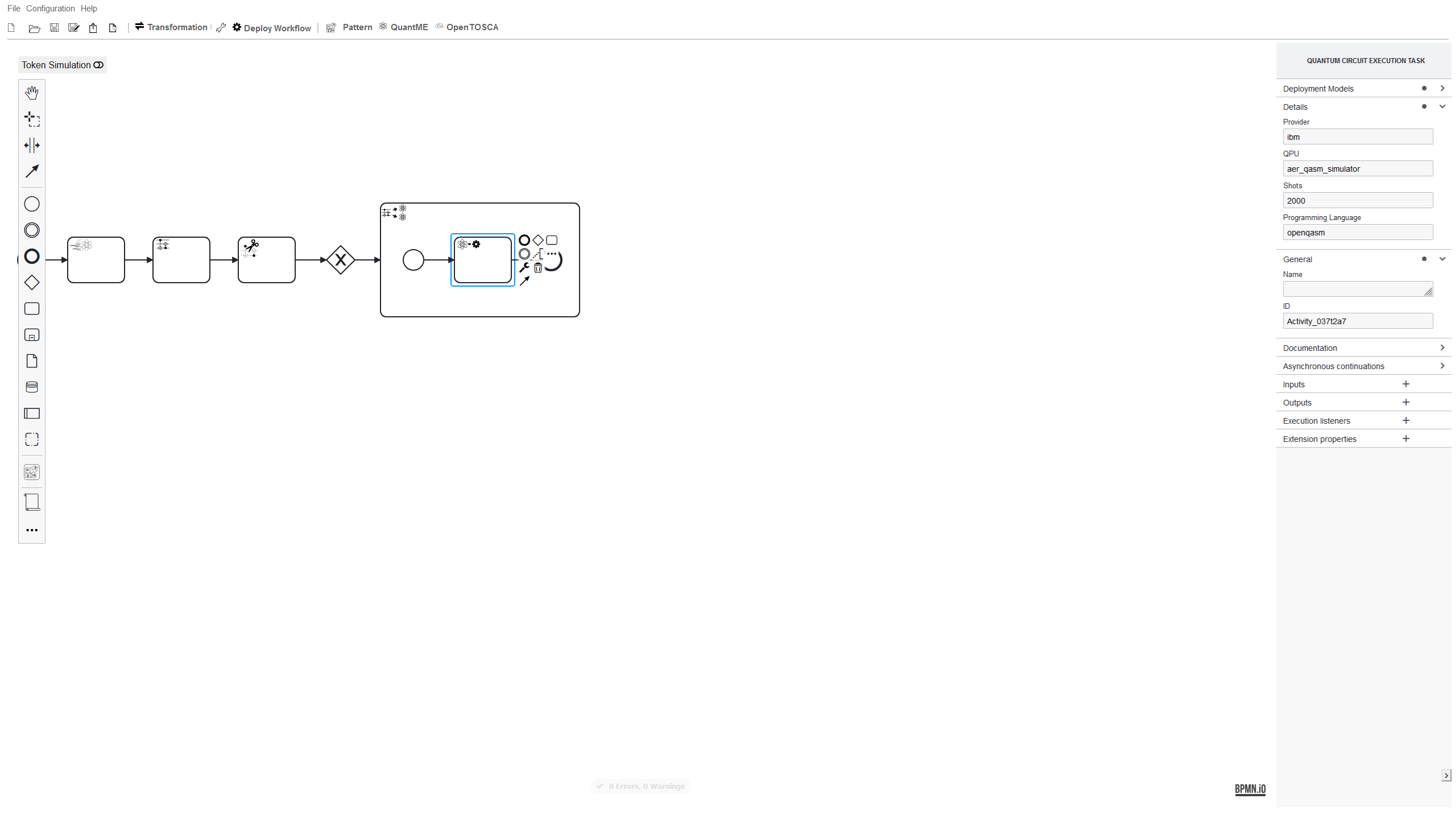Toggle the Details section collapse arrow

coord(1443,107)
